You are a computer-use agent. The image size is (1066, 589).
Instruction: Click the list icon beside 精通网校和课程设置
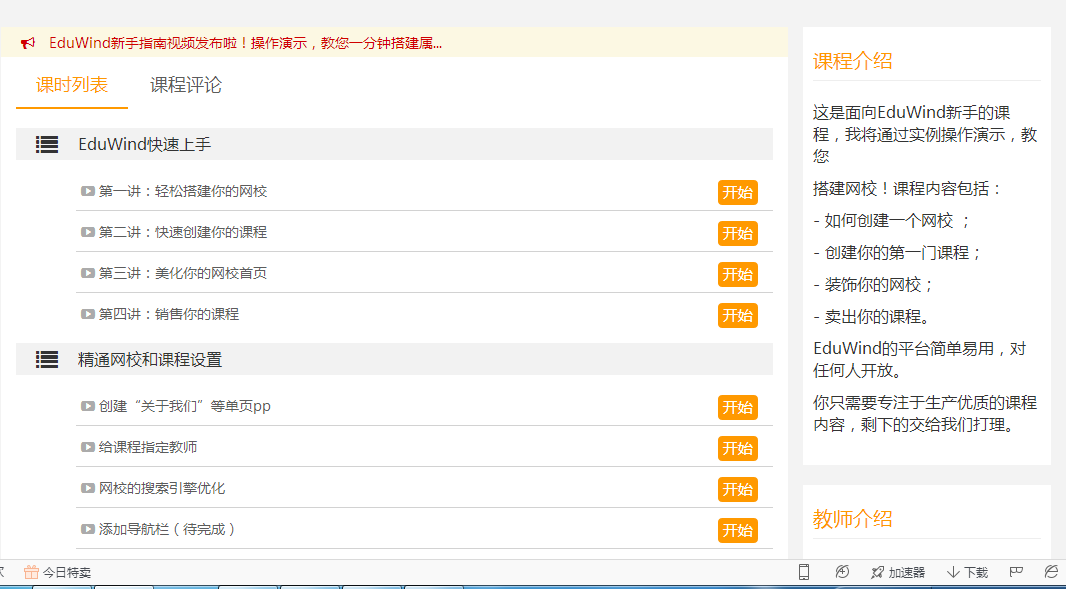[47, 360]
